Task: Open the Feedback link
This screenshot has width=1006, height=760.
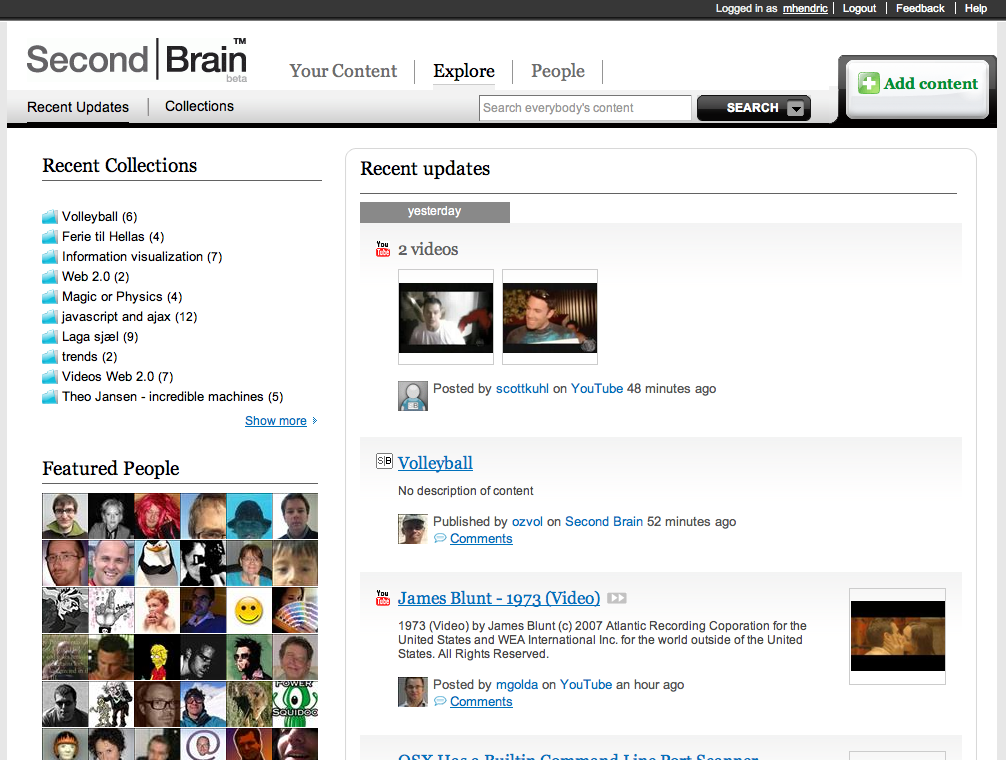Action: pyautogui.click(x=920, y=8)
